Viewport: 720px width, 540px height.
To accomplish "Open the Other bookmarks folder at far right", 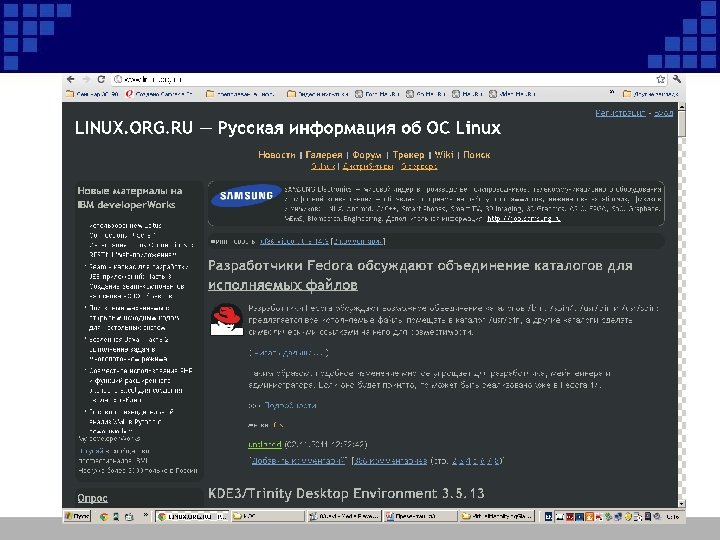I will (x=650, y=94).
